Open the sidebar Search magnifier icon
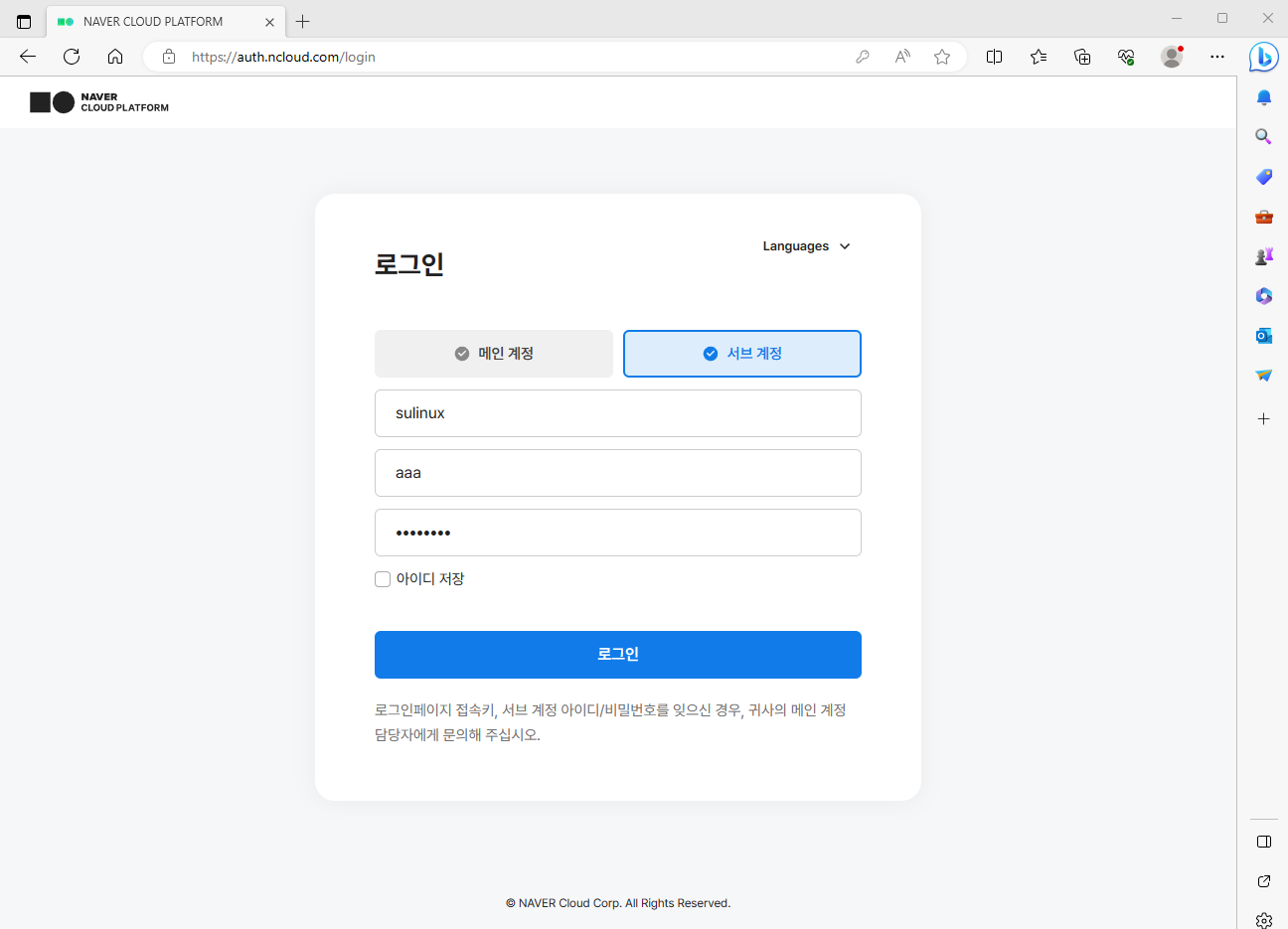This screenshot has width=1288, height=929. point(1264,137)
